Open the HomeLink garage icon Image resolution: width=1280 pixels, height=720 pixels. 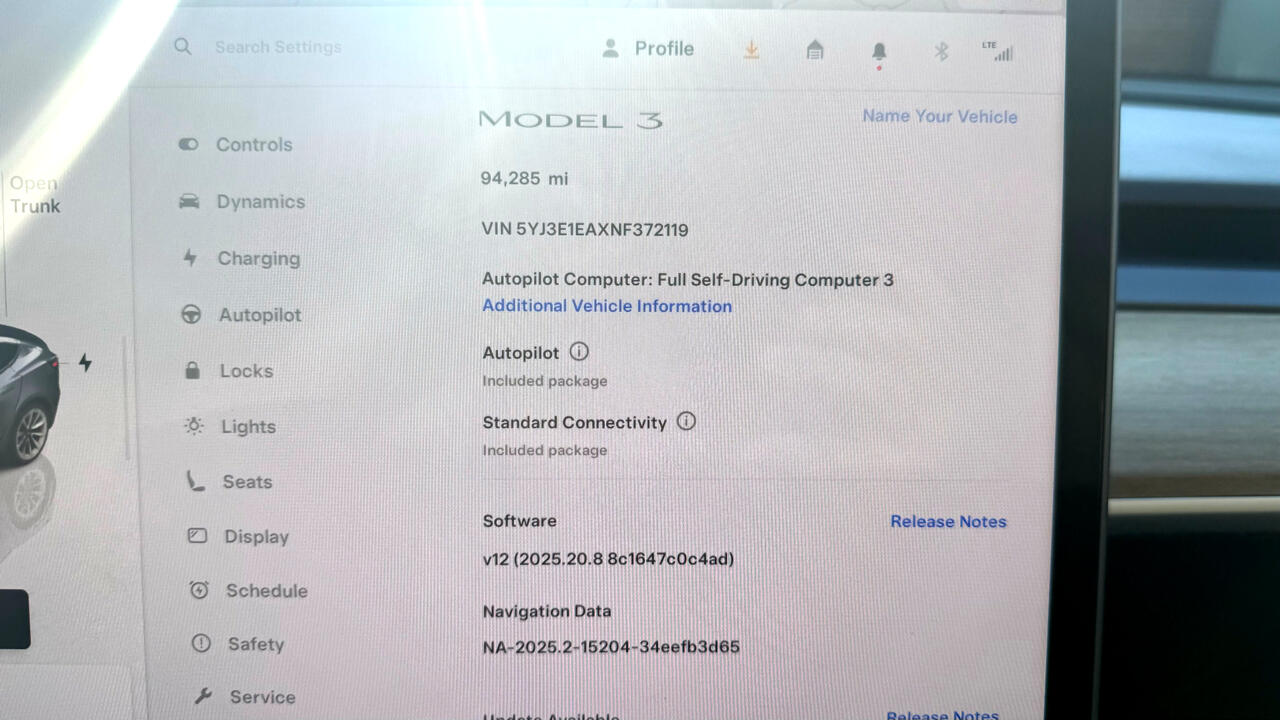[815, 49]
